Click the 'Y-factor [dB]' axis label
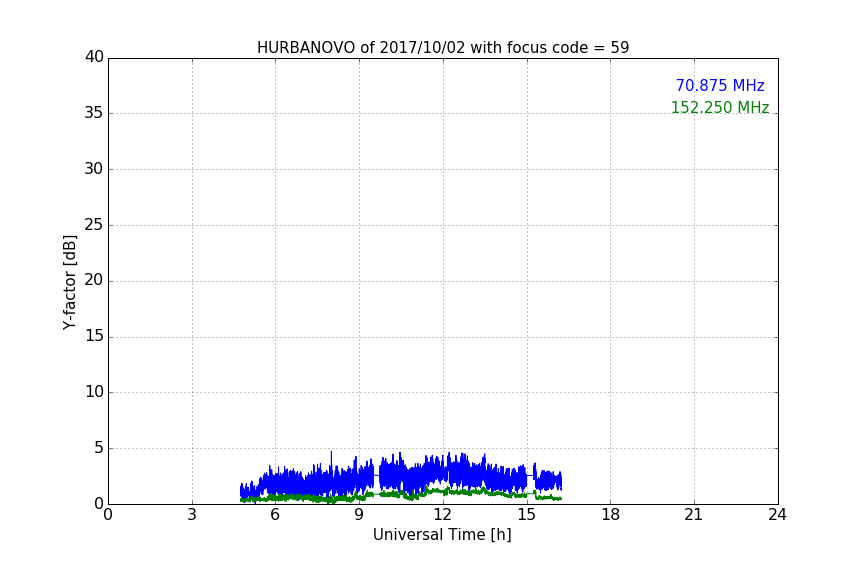 pos(69,282)
